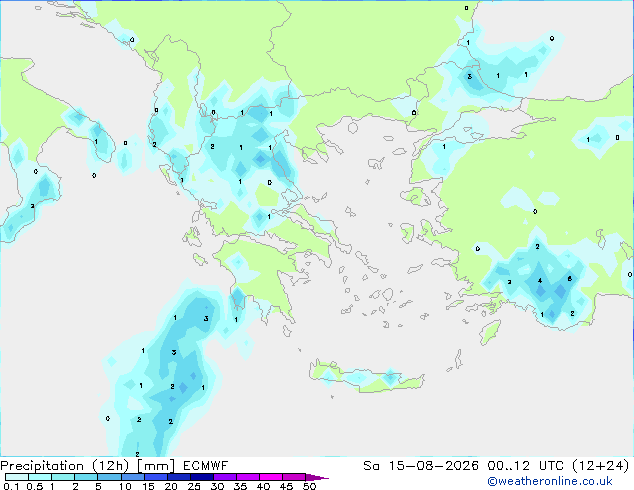Image resolution: width=634 pixels, height=490 pixels.
Task: Select the '[mm]' unit label
Action: click(x=156, y=466)
